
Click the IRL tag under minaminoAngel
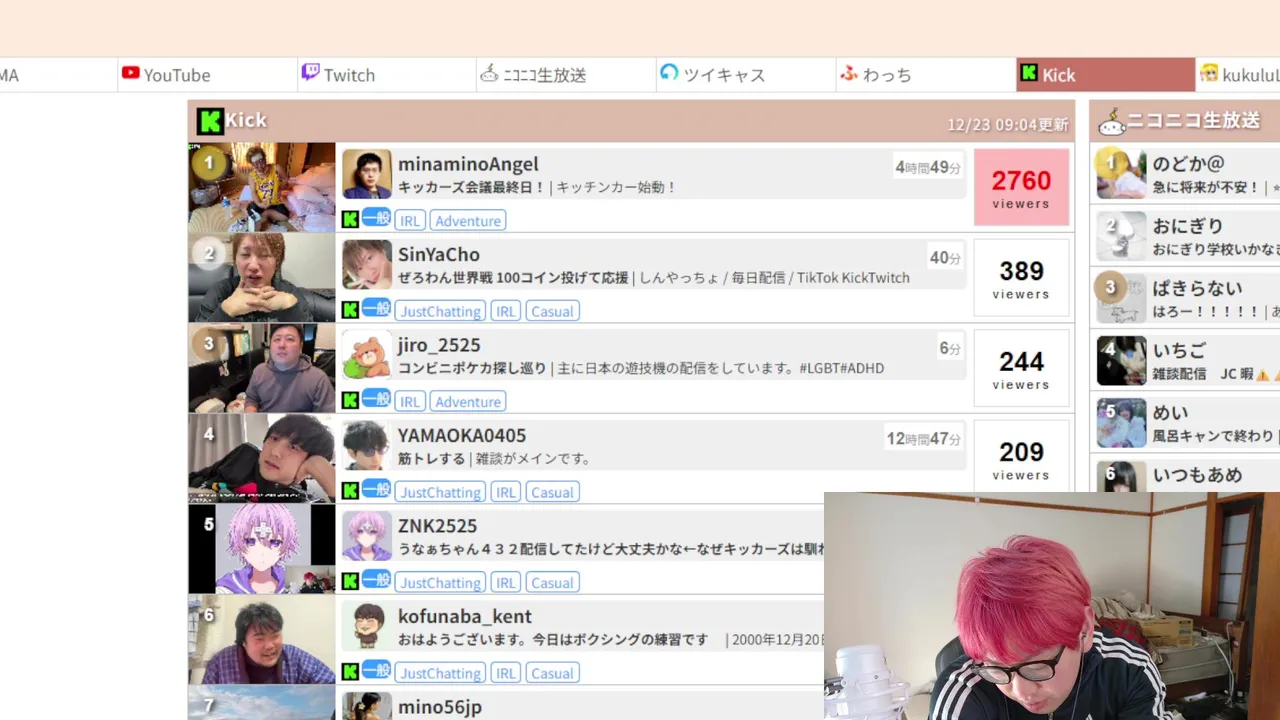[410, 221]
